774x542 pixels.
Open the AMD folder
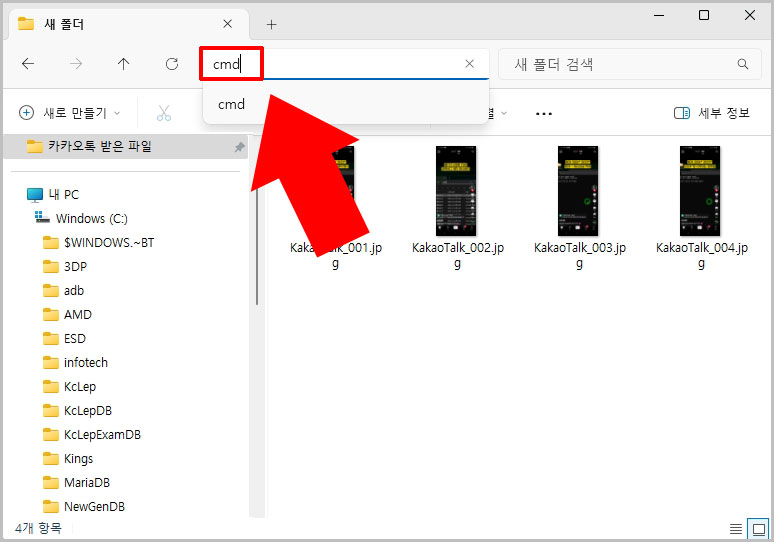tap(67, 314)
